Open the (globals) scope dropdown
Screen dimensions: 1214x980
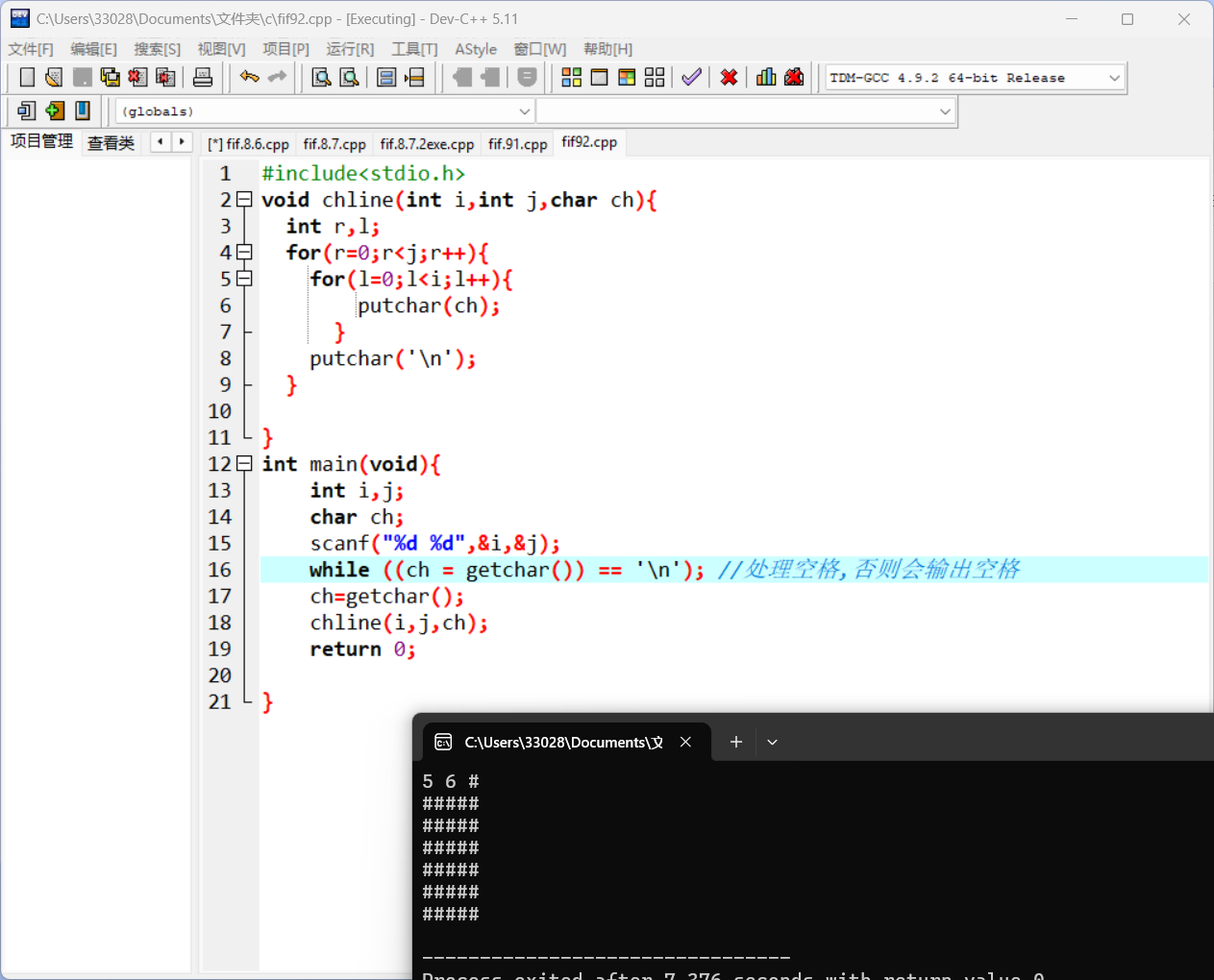pyautogui.click(x=324, y=111)
